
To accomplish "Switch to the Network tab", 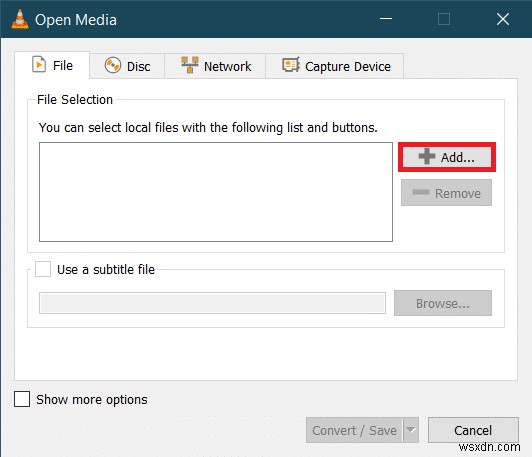I will (215, 66).
